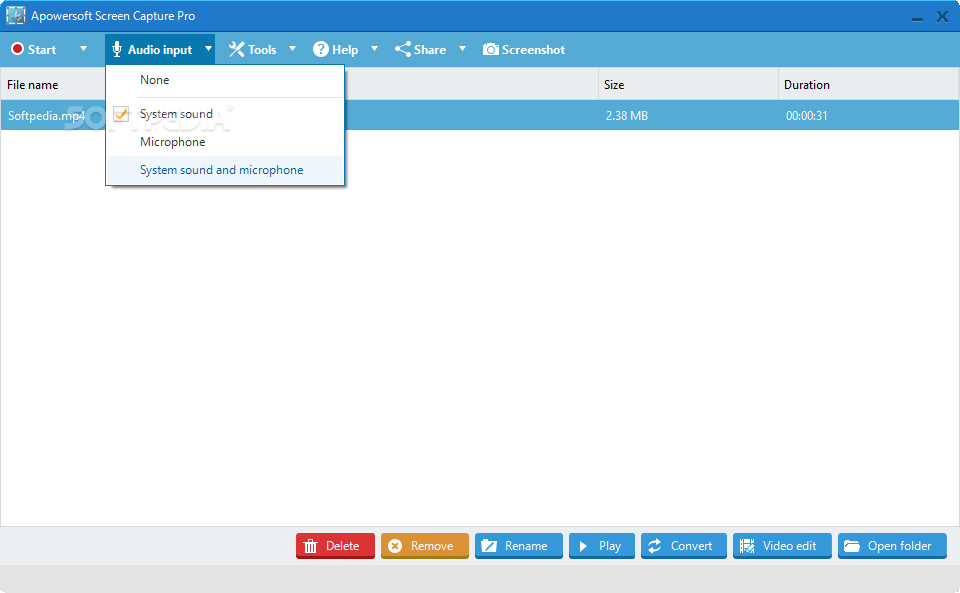Click the Help question mark icon
The image size is (960, 593).
321,50
